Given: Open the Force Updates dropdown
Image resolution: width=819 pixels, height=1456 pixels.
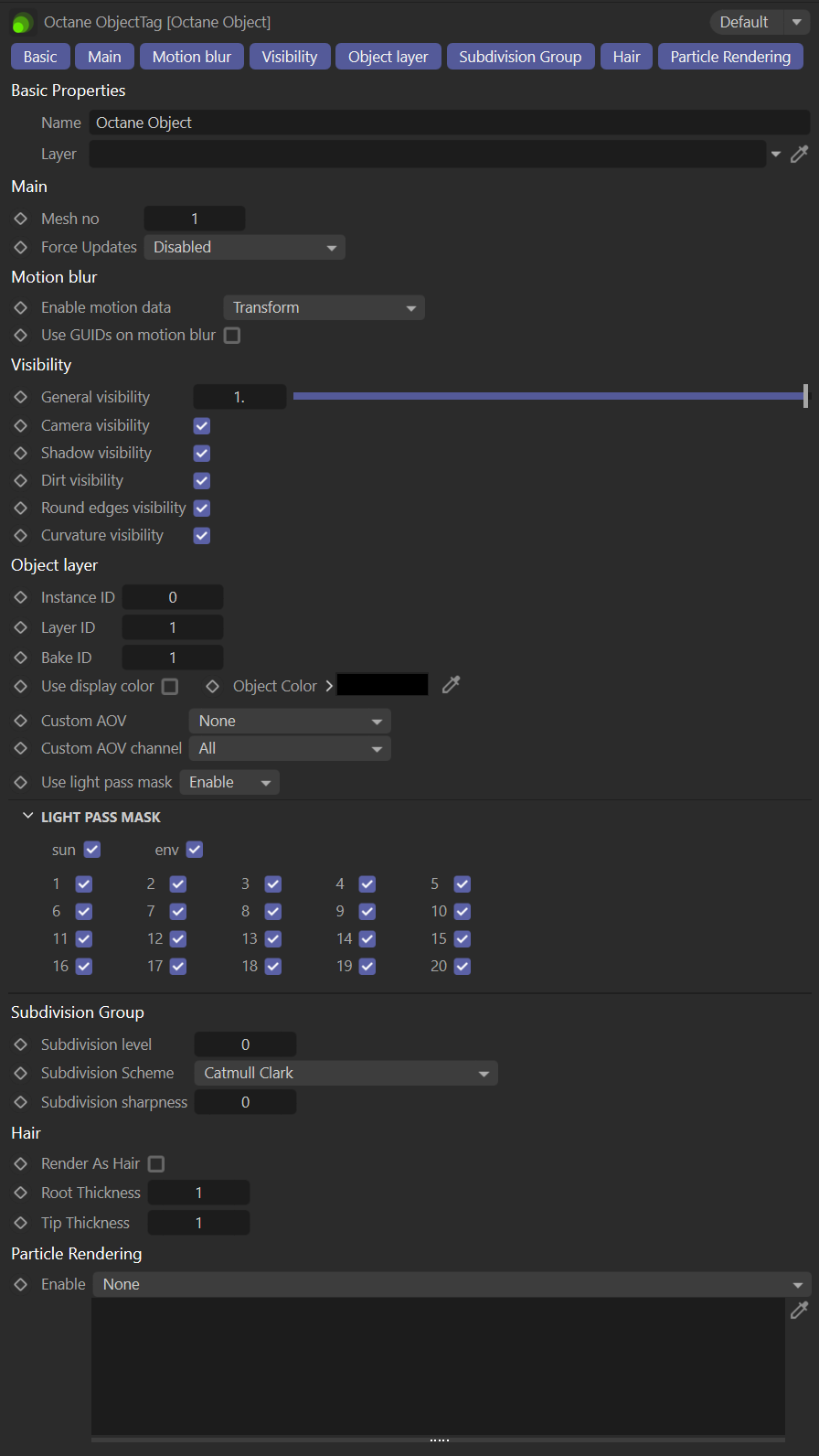Looking at the screenshot, I should tap(244, 247).
